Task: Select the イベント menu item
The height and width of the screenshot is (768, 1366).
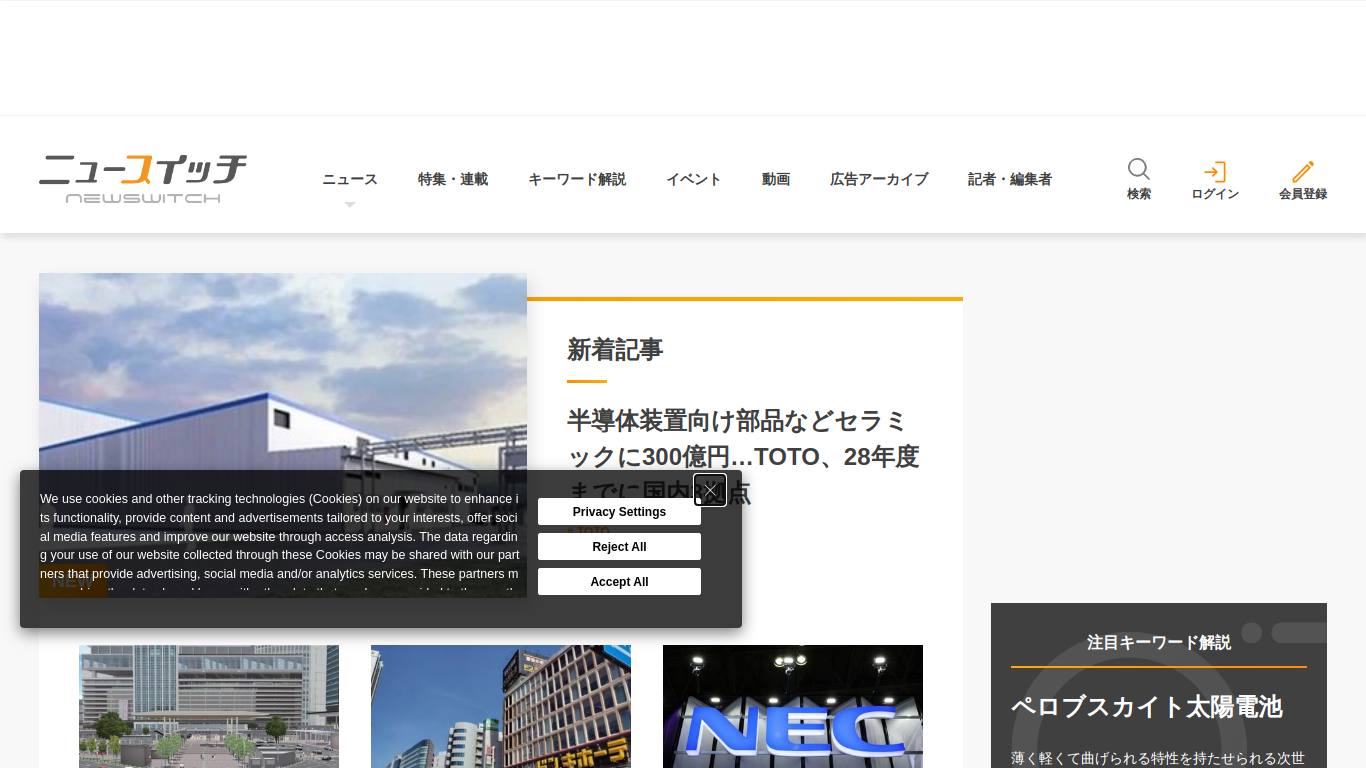Action: (x=694, y=179)
